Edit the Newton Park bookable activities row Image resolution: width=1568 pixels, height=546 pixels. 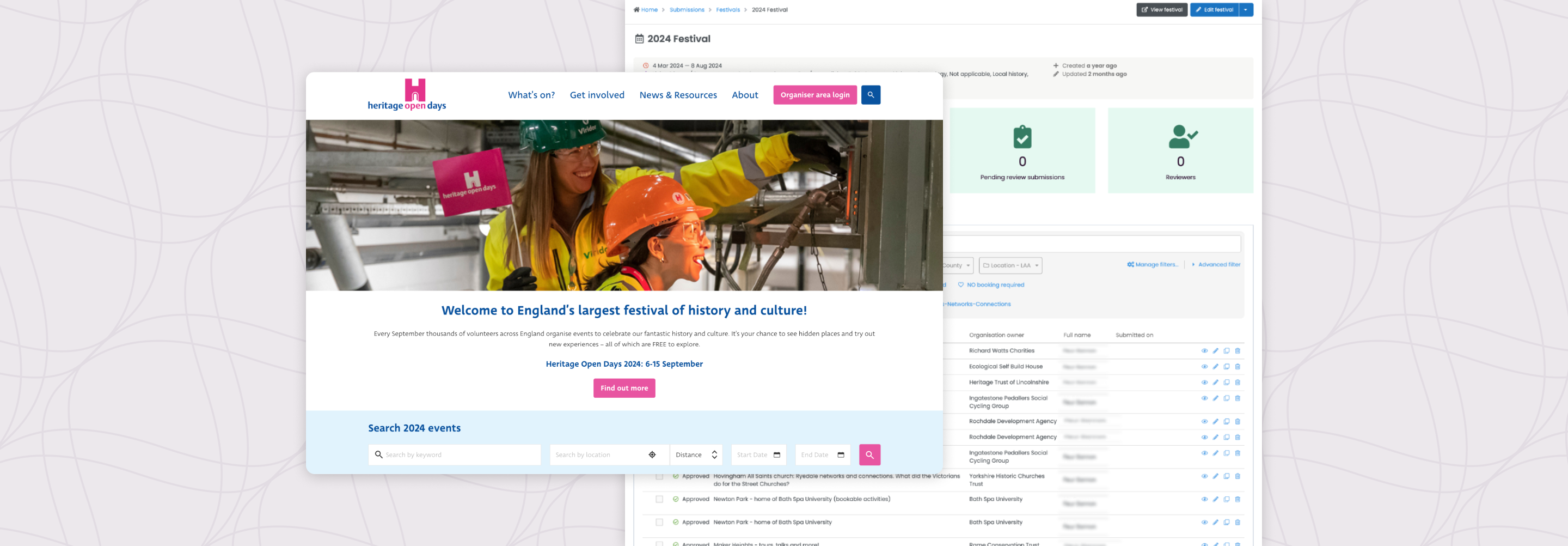pyautogui.click(x=1215, y=499)
